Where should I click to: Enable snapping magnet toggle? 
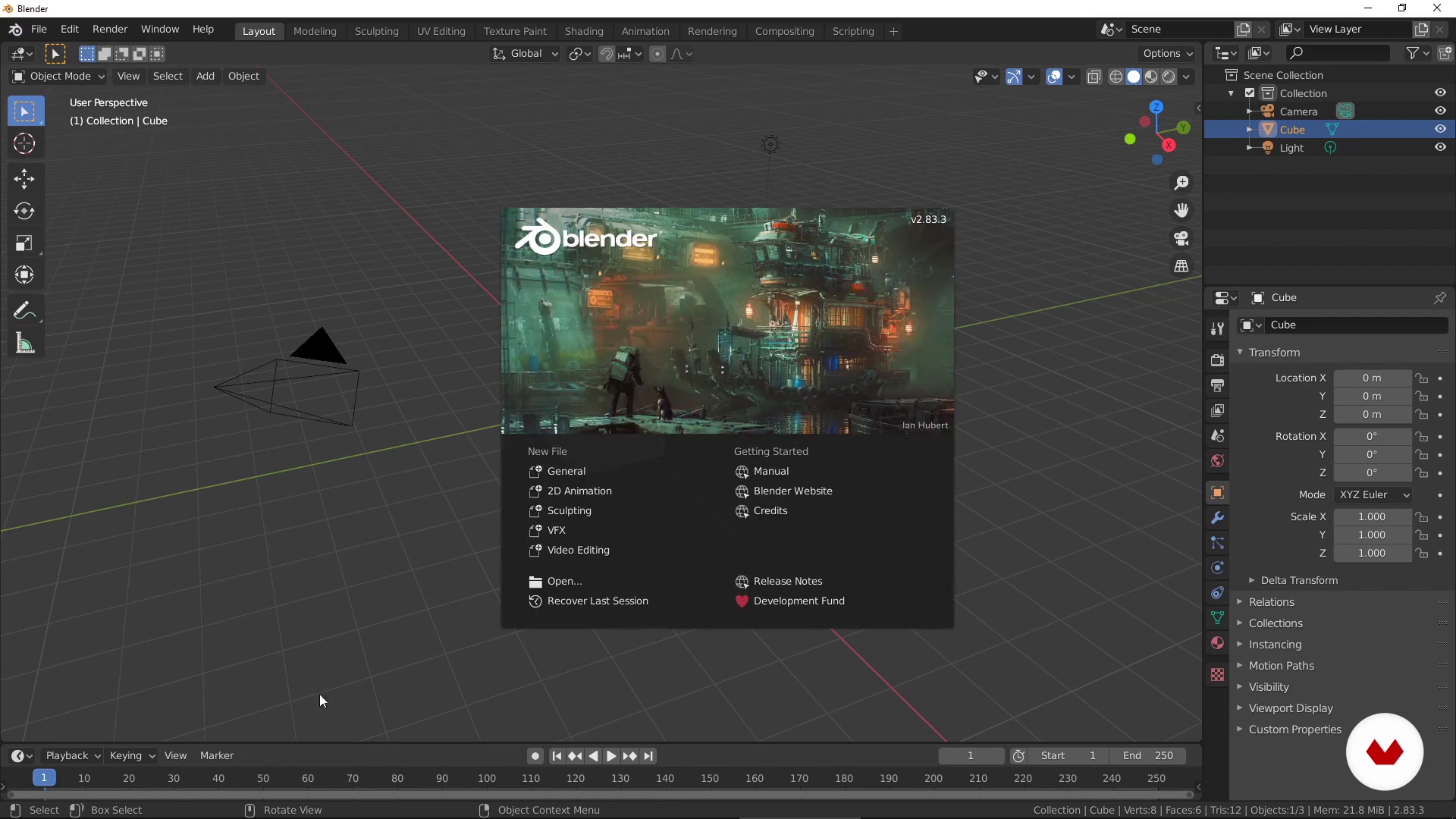[x=607, y=54]
